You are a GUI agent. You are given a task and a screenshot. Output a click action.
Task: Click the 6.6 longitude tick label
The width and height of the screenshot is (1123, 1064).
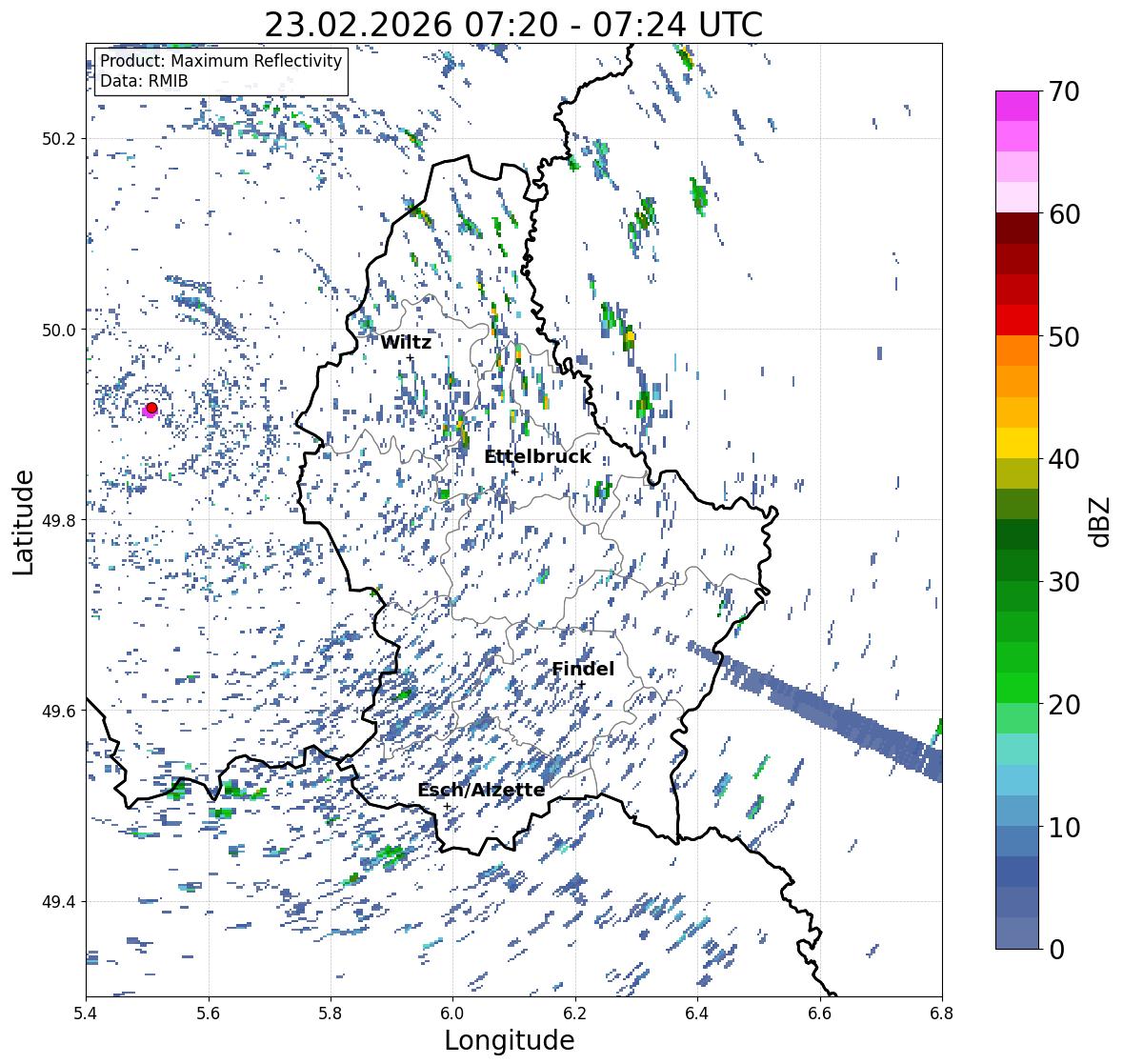[x=820, y=1014]
